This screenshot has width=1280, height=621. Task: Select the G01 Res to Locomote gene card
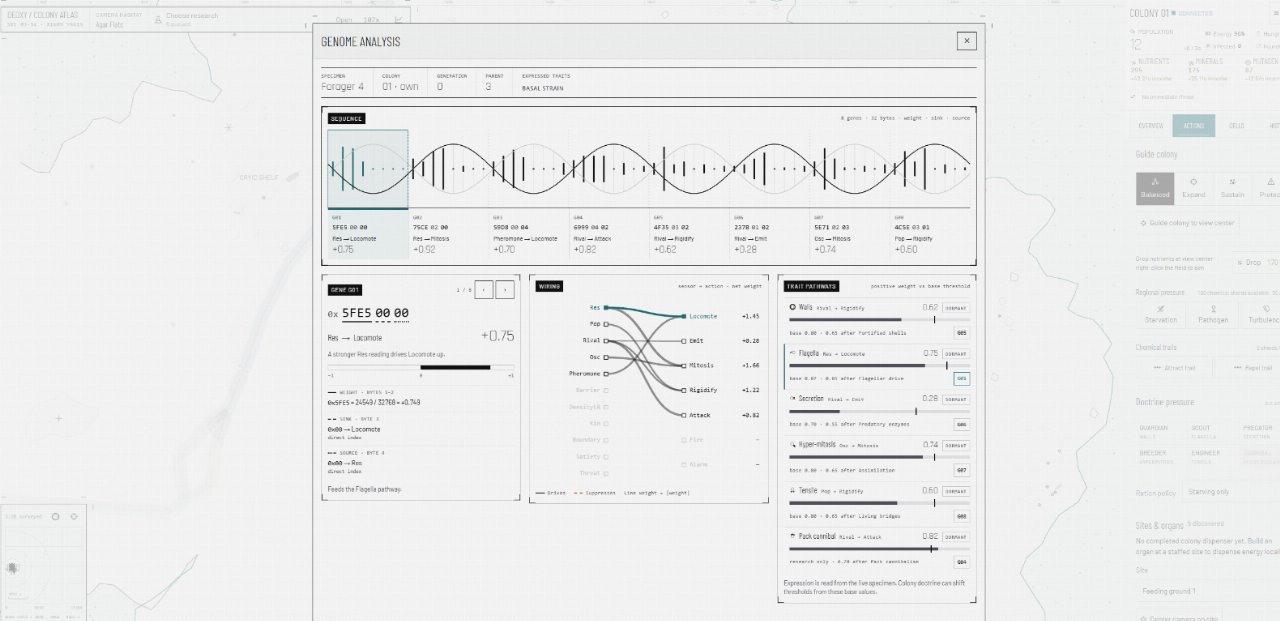coord(368,236)
